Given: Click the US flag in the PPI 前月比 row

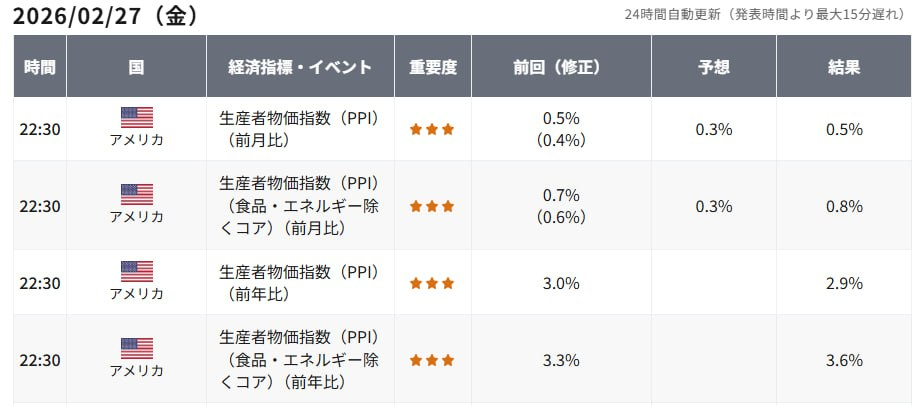Looking at the screenshot, I should (137, 117).
